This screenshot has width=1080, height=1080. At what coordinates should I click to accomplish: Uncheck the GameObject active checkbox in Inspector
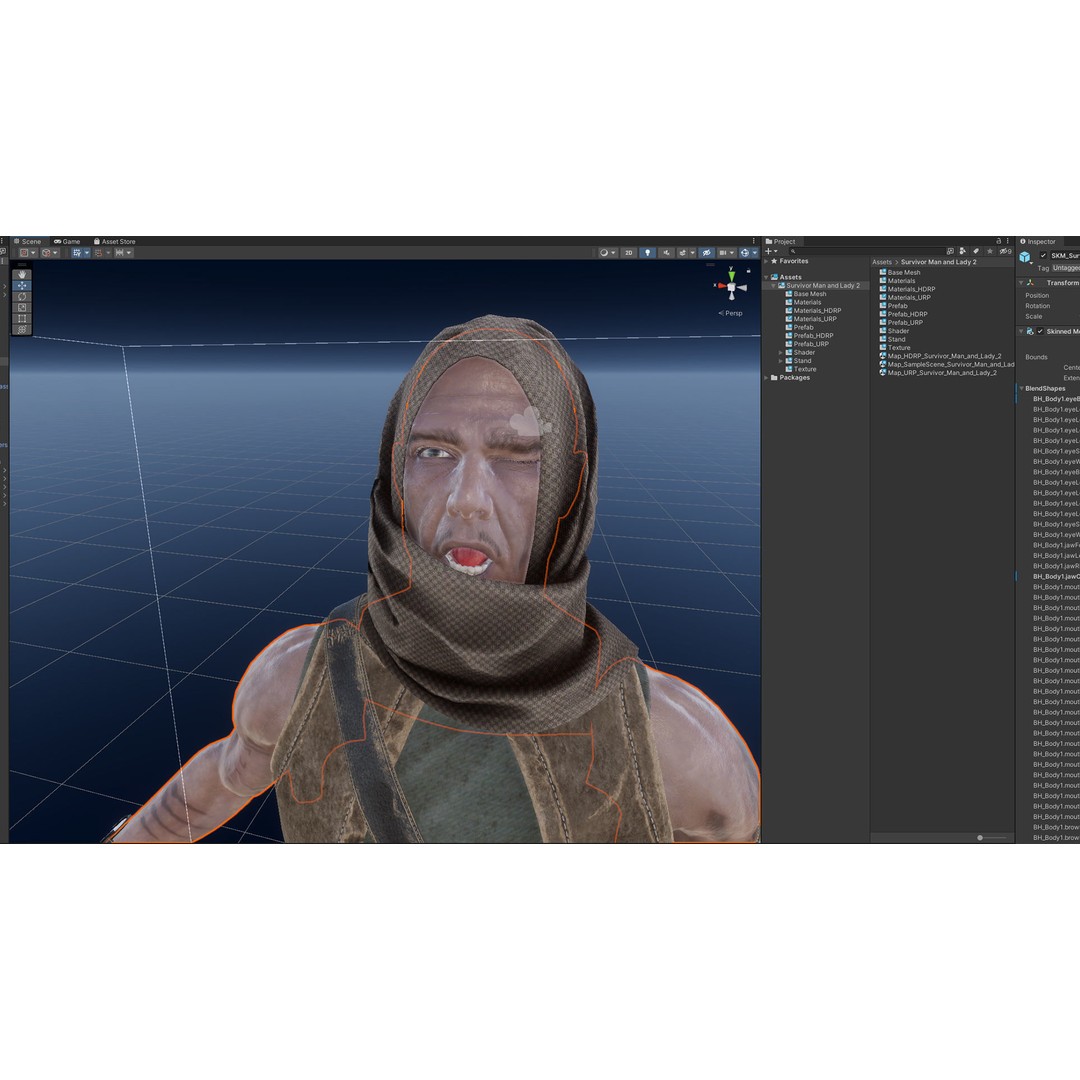pos(1043,255)
